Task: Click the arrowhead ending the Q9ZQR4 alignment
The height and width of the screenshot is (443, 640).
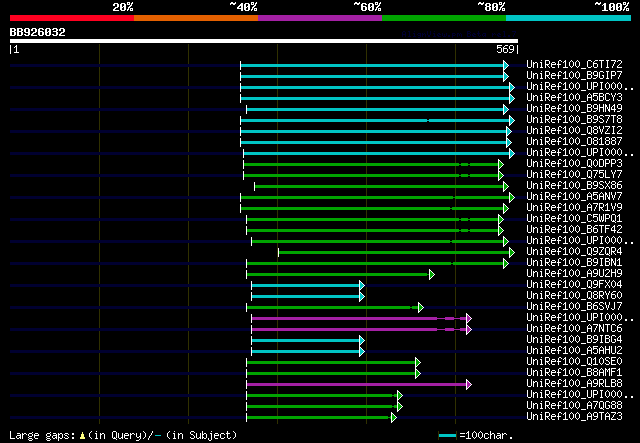Action: 512,253
